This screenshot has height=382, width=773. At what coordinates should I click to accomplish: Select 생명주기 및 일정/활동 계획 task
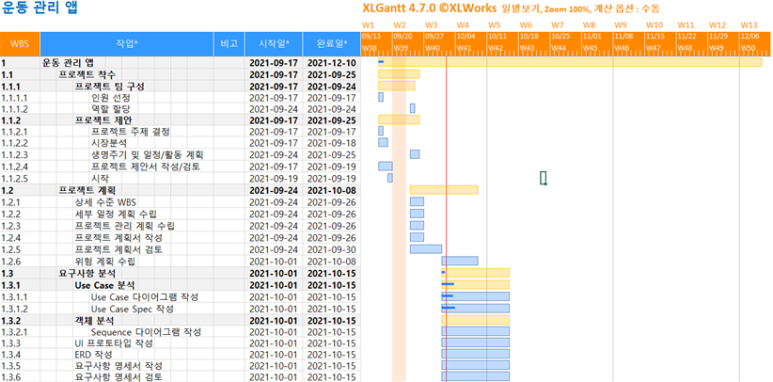[147, 154]
